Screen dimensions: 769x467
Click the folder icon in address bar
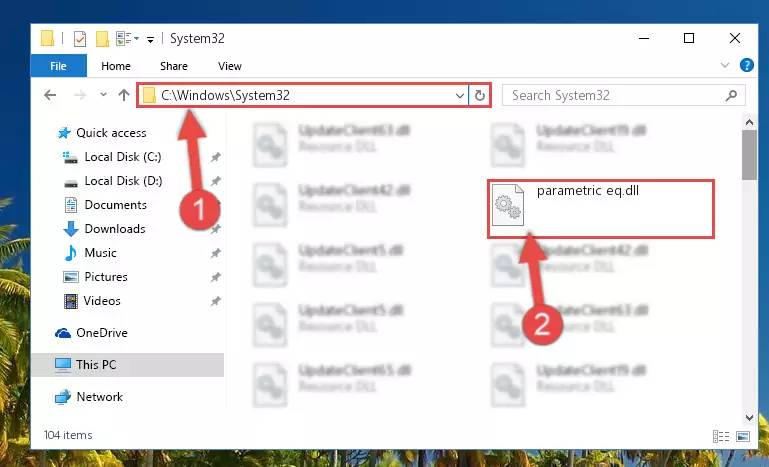coord(149,95)
